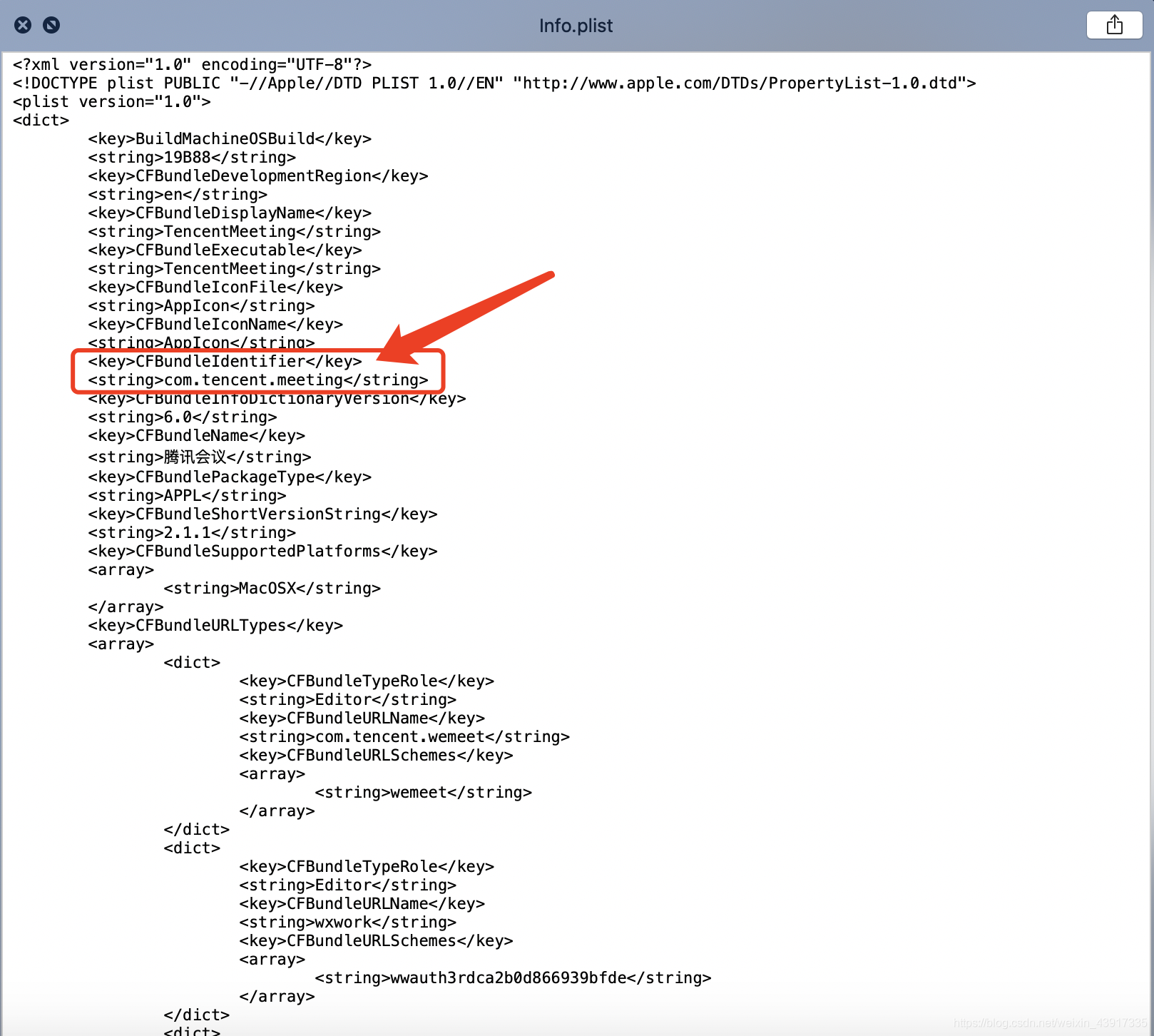Click the APPL string value

pyautogui.click(x=187, y=495)
